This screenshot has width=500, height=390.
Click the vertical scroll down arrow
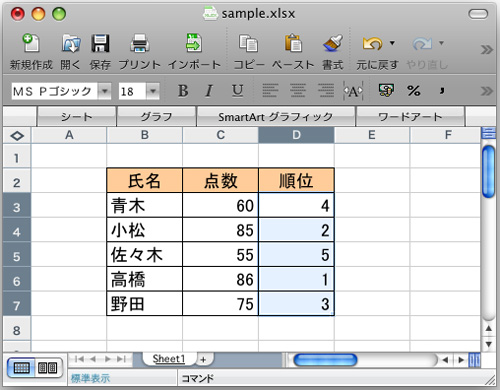(x=489, y=344)
